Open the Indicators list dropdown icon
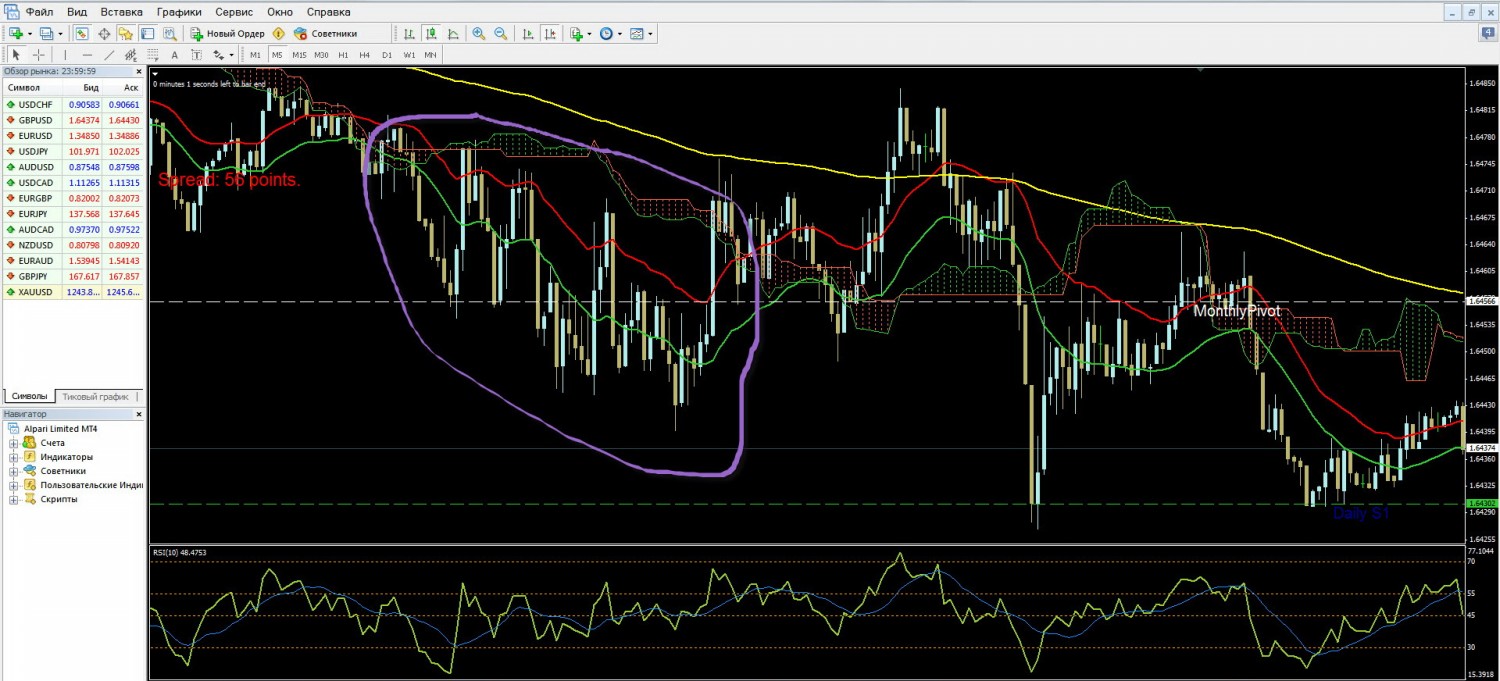The image size is (1500, 681). (577, 33)
